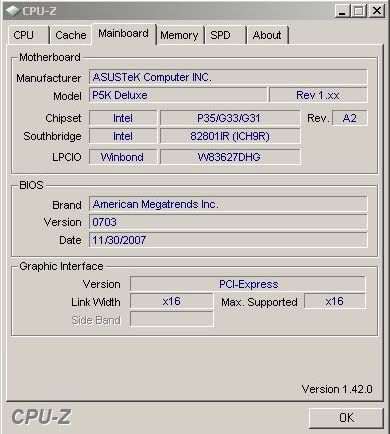
Task: Click the Southbridge 82801IR (ICH9R) field
Action: point(230,136)
